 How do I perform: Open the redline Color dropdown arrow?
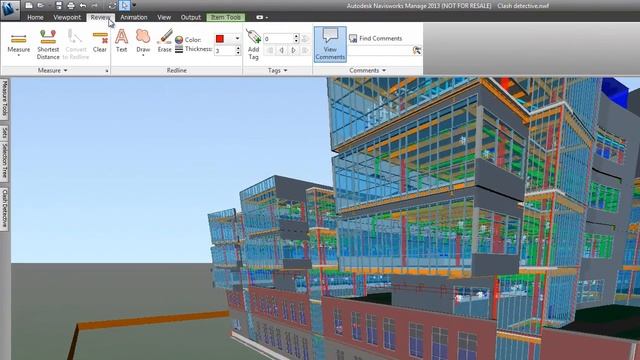[x=237, y=39]
